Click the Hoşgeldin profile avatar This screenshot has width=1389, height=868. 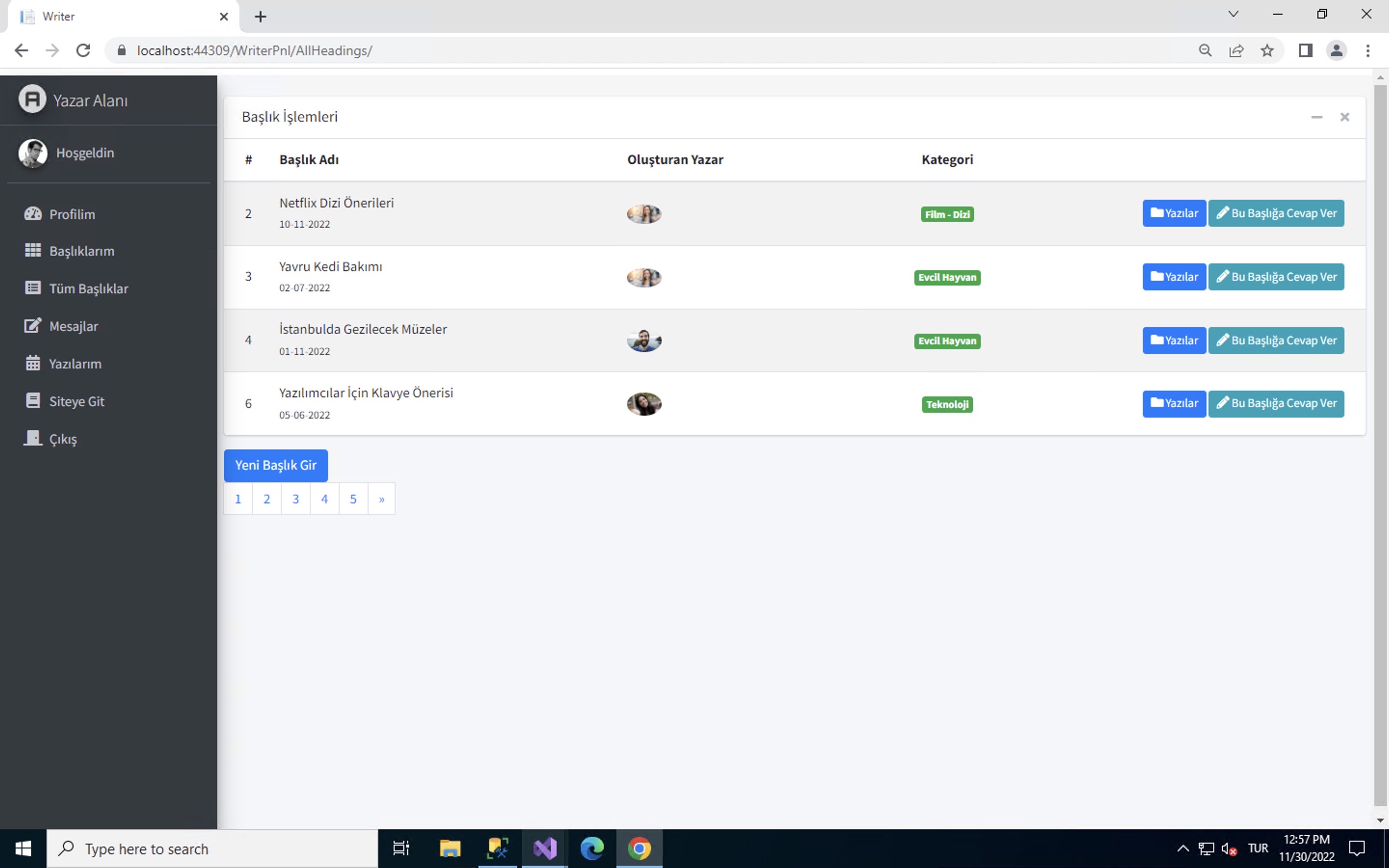coord(33,153)
